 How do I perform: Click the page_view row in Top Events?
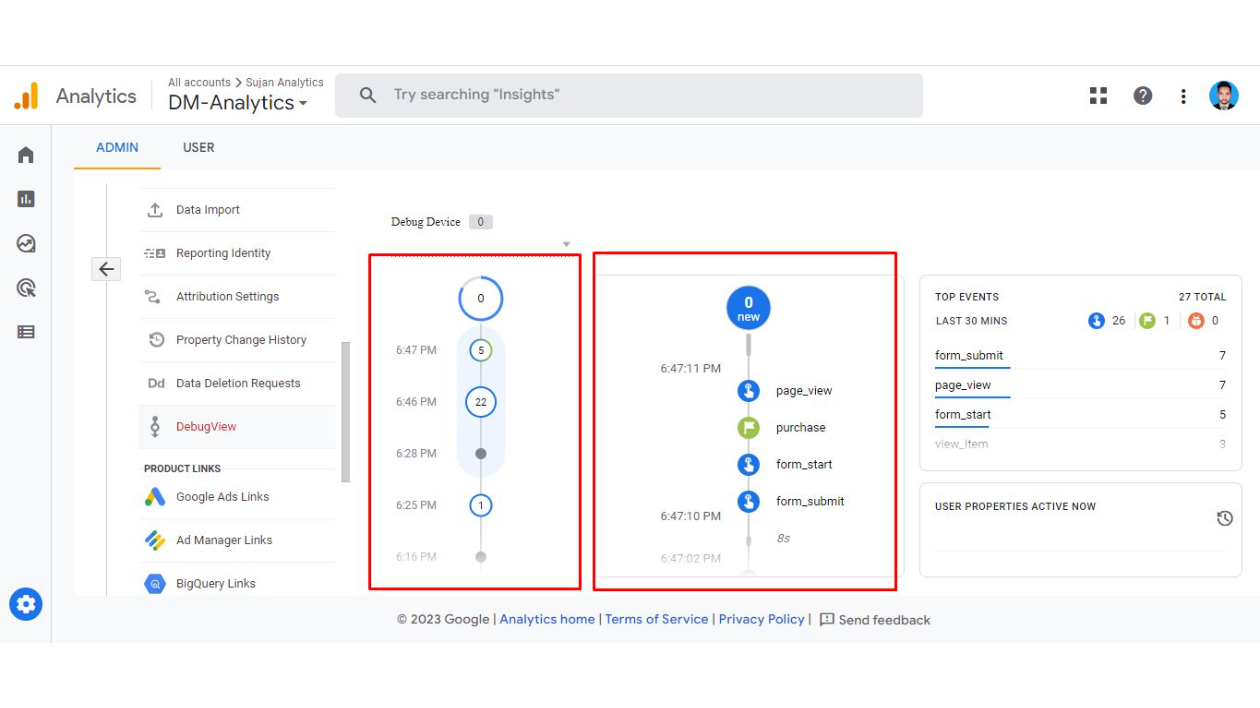1080,386
